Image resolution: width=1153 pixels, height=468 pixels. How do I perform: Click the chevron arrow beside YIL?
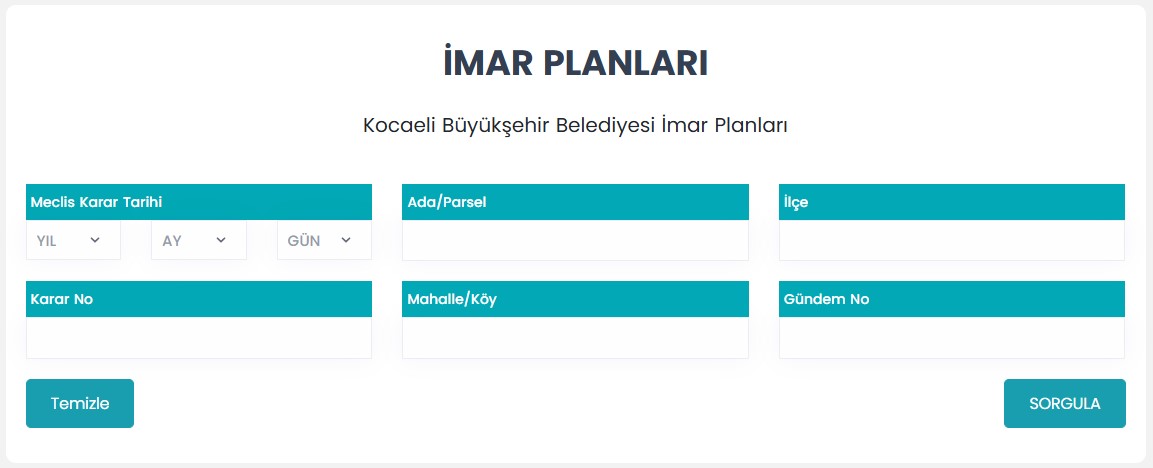(x=96, y=240)
